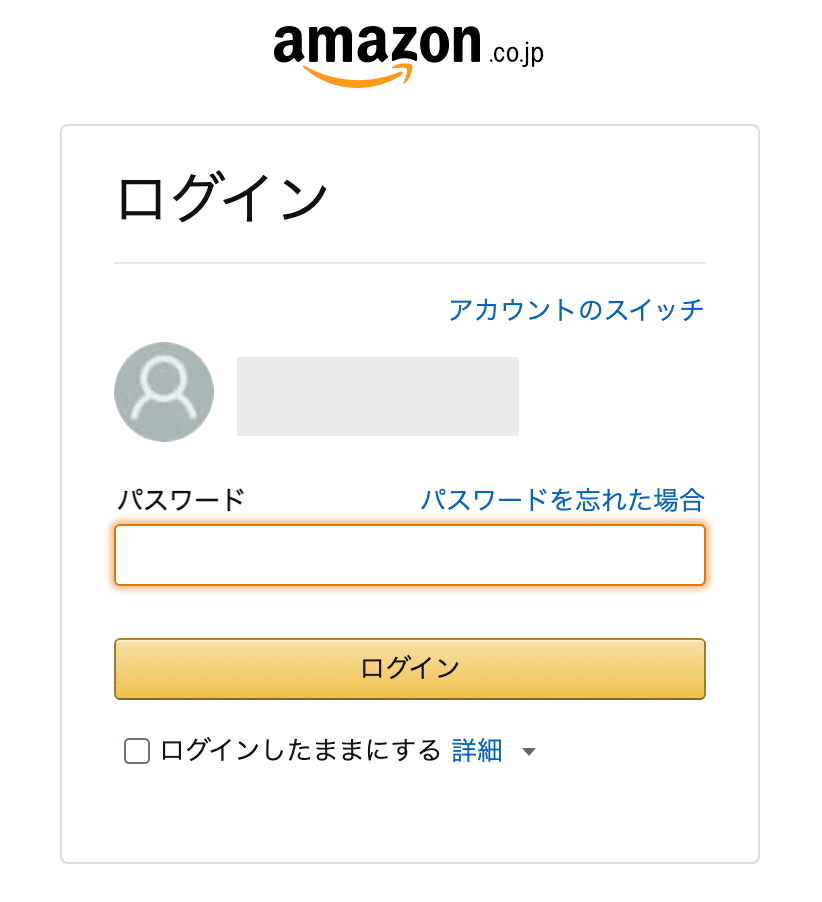Screen dimensions: 822x902
Task: Click the gray user avatar icon
Action: (164, 392)
